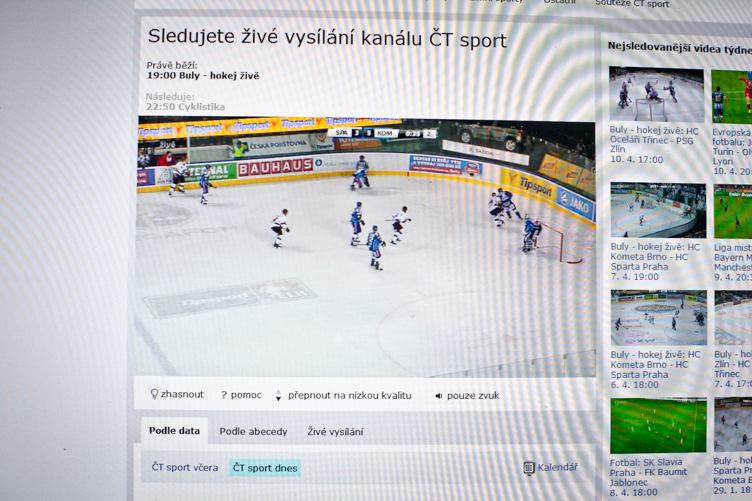Open the Kalendář calendar icon
Viewport: 752px width, 501px height.
[x=529, y=467]
